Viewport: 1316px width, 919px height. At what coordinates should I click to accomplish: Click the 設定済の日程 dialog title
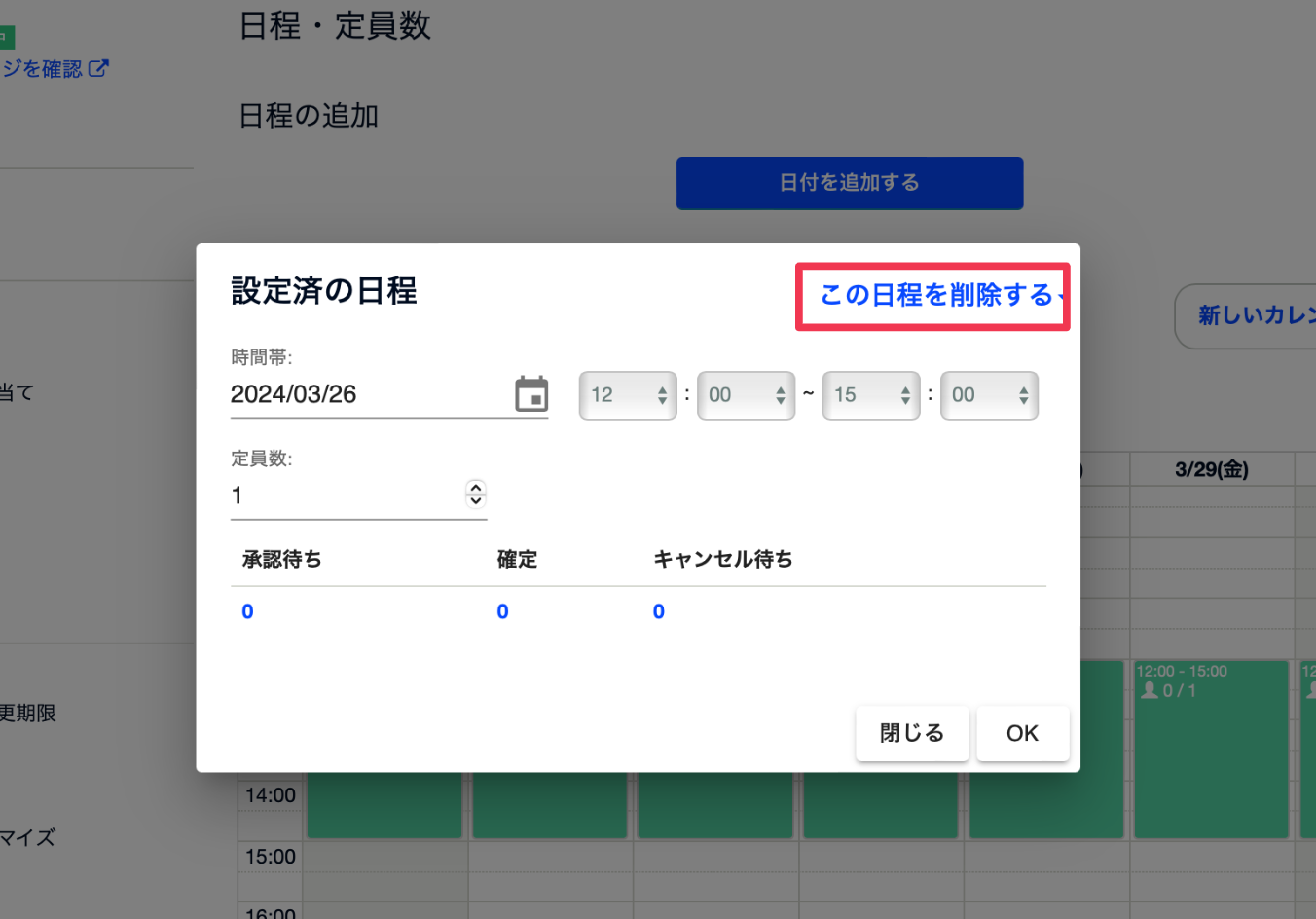coord(324,291)
